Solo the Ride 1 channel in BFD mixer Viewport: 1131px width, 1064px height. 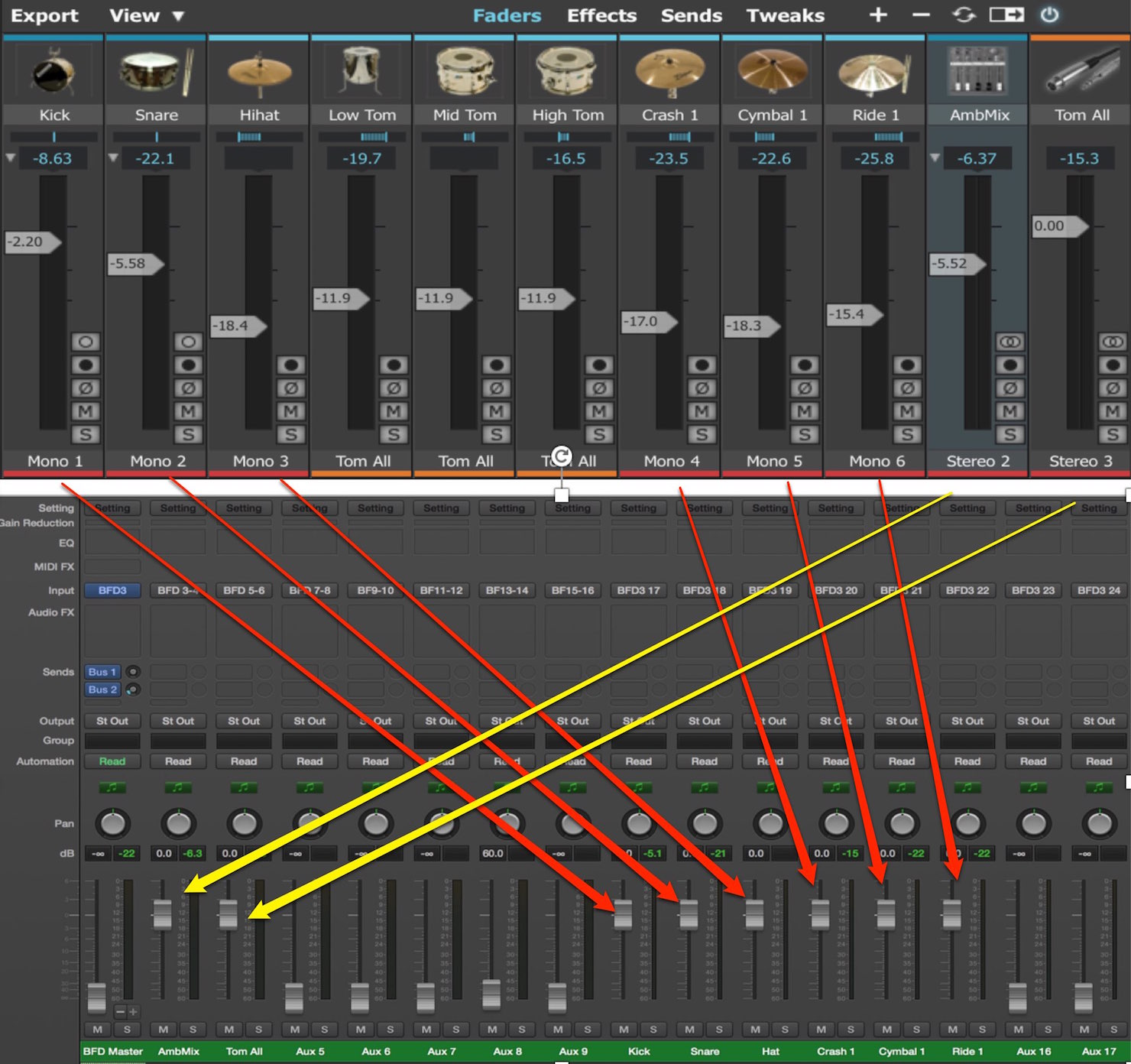tap(907, 435)
